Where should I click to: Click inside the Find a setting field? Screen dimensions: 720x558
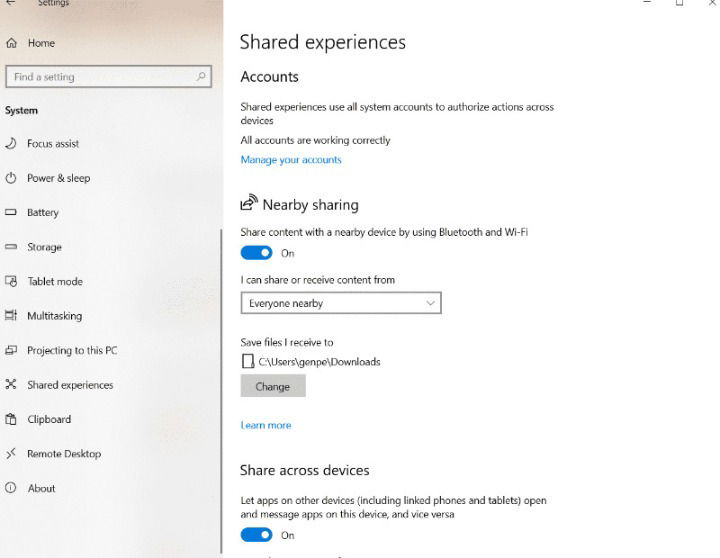(x=108, y=77)
